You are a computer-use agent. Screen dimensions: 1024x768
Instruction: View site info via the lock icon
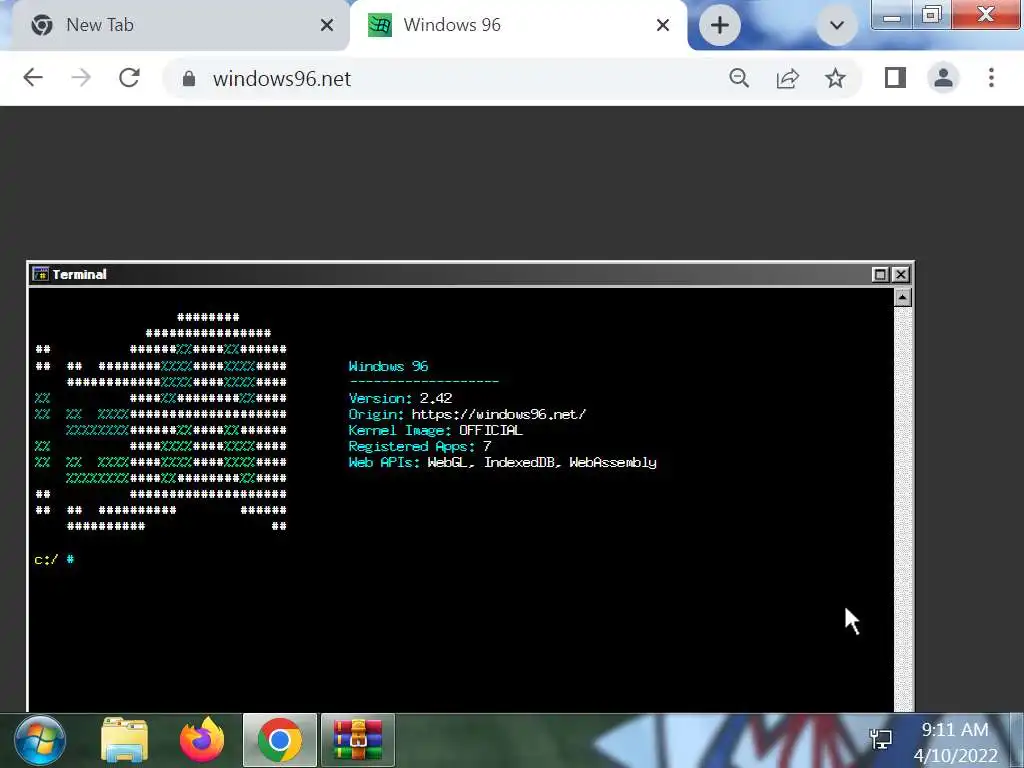click(x=189, y=78)
